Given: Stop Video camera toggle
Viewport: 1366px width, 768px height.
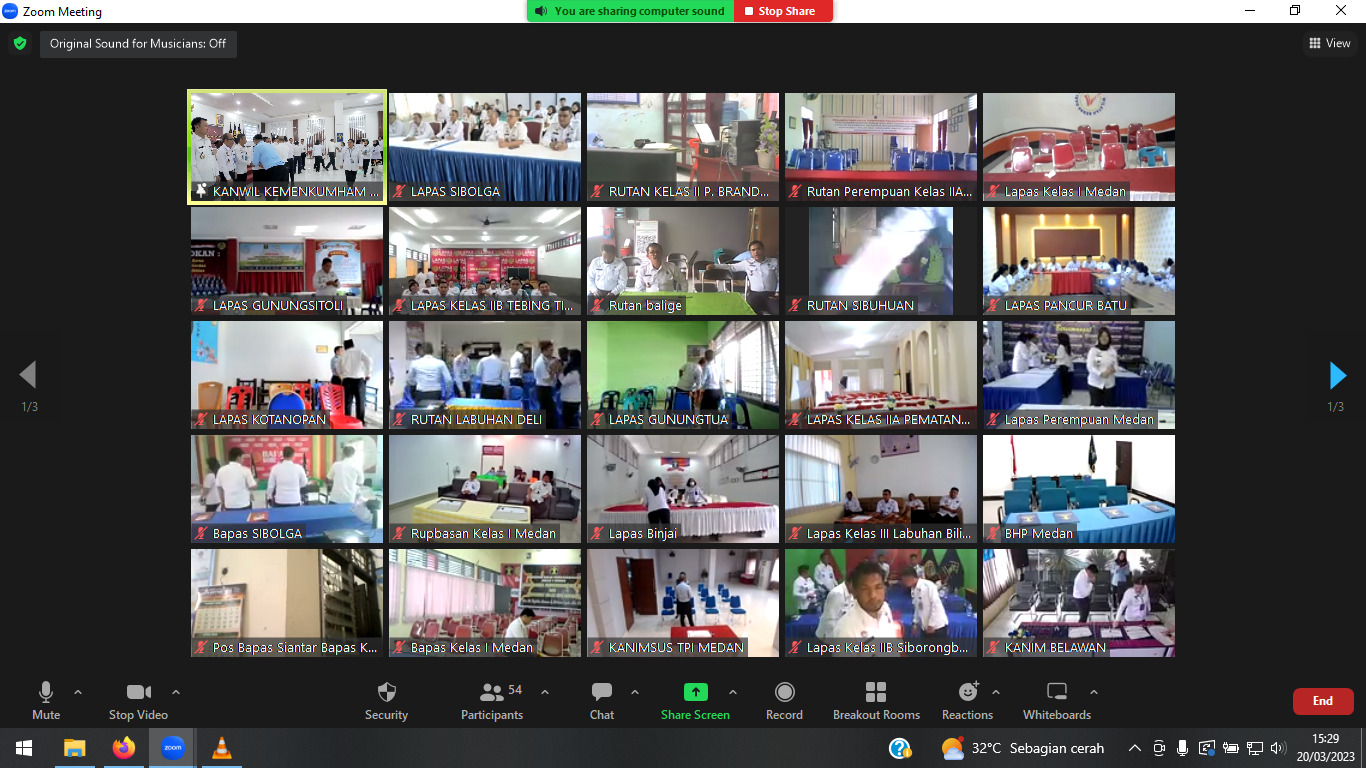Looking at the screenshot, I should click(138, 693).
